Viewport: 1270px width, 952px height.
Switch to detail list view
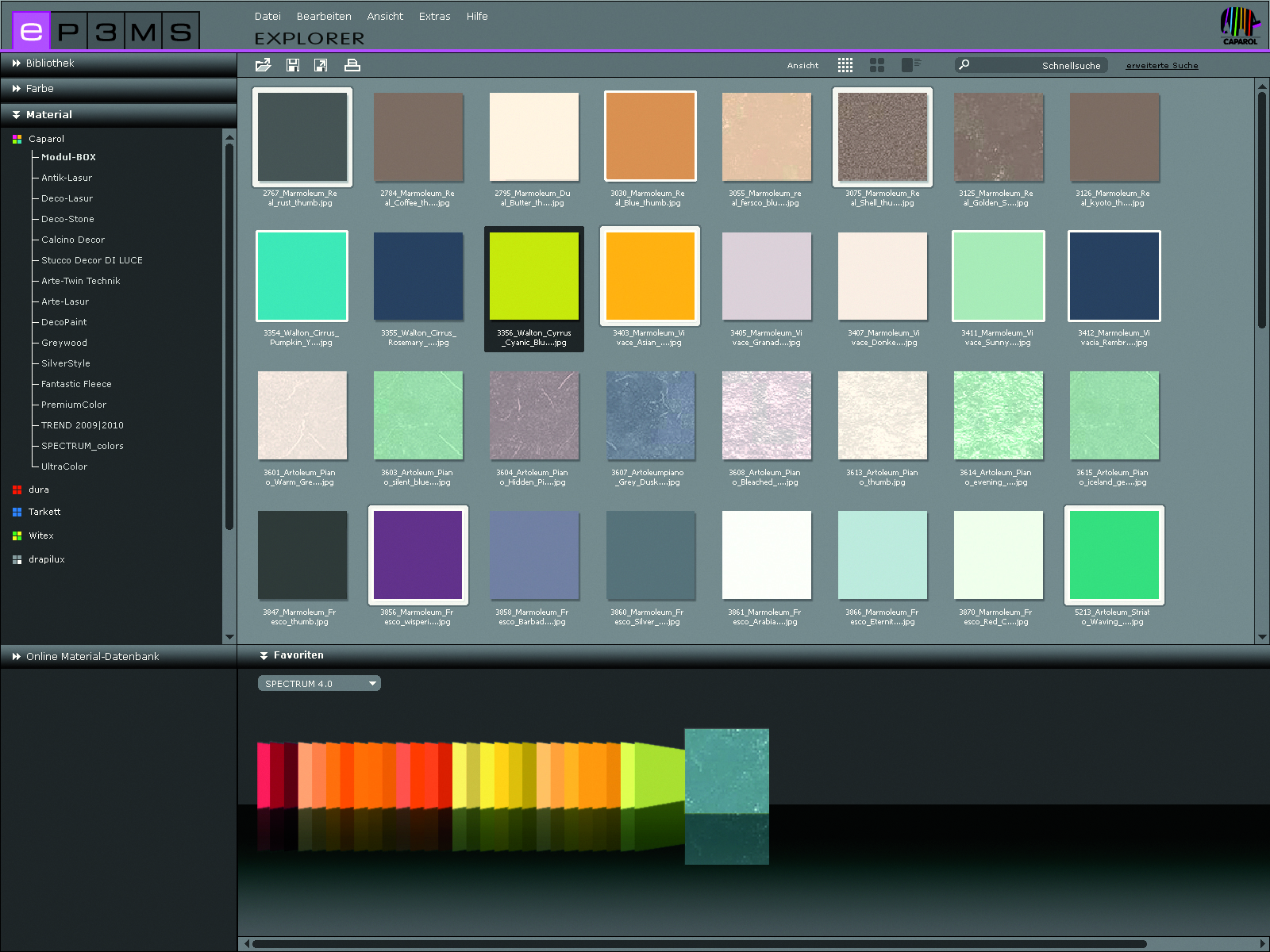910,65
